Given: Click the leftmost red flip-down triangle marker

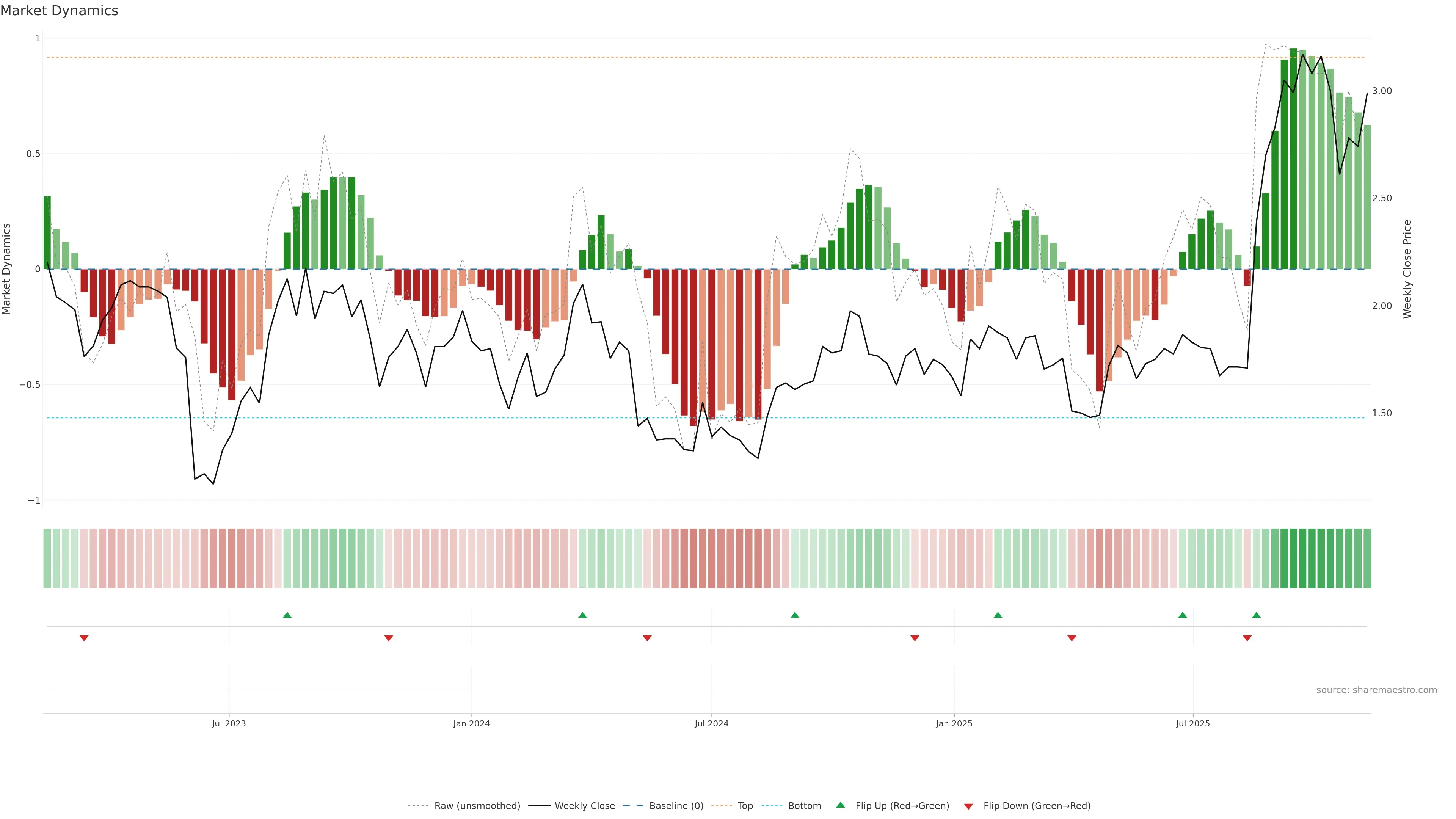Looking at the screenshot, I should point(84,638).
